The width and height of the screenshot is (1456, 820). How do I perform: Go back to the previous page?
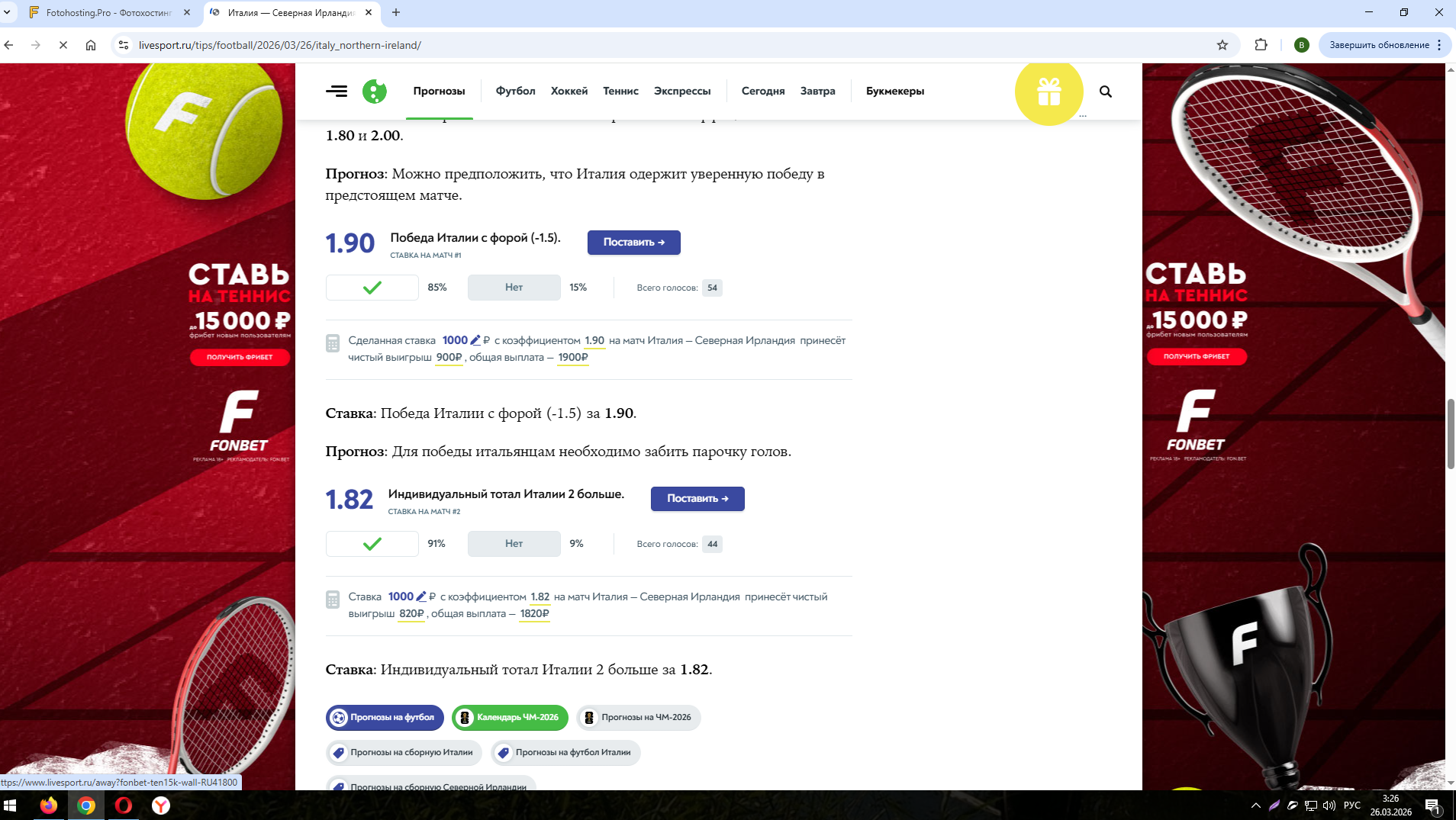click(x=9, y=45)
